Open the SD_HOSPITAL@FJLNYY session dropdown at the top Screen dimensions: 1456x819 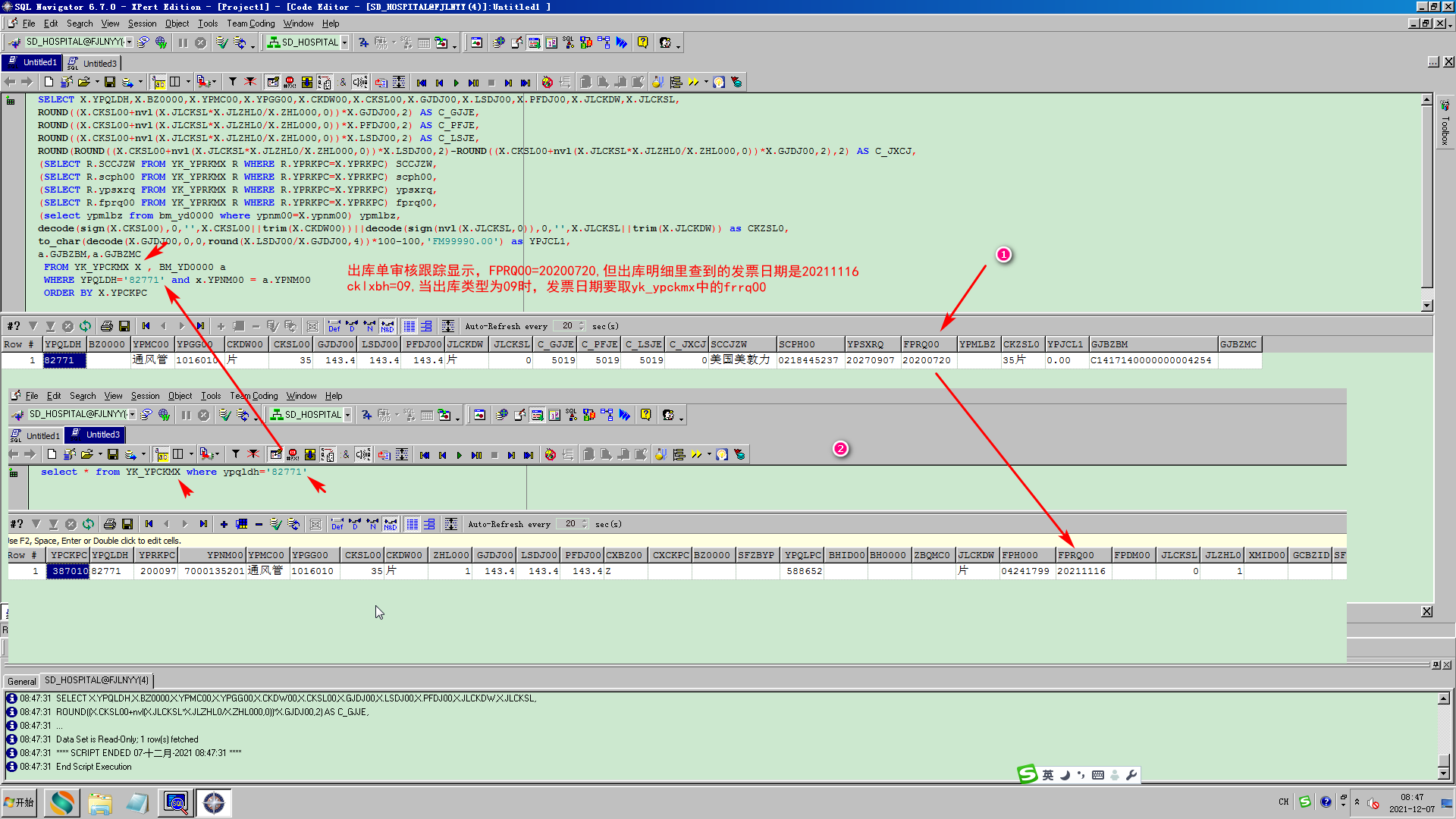(129, 42)
